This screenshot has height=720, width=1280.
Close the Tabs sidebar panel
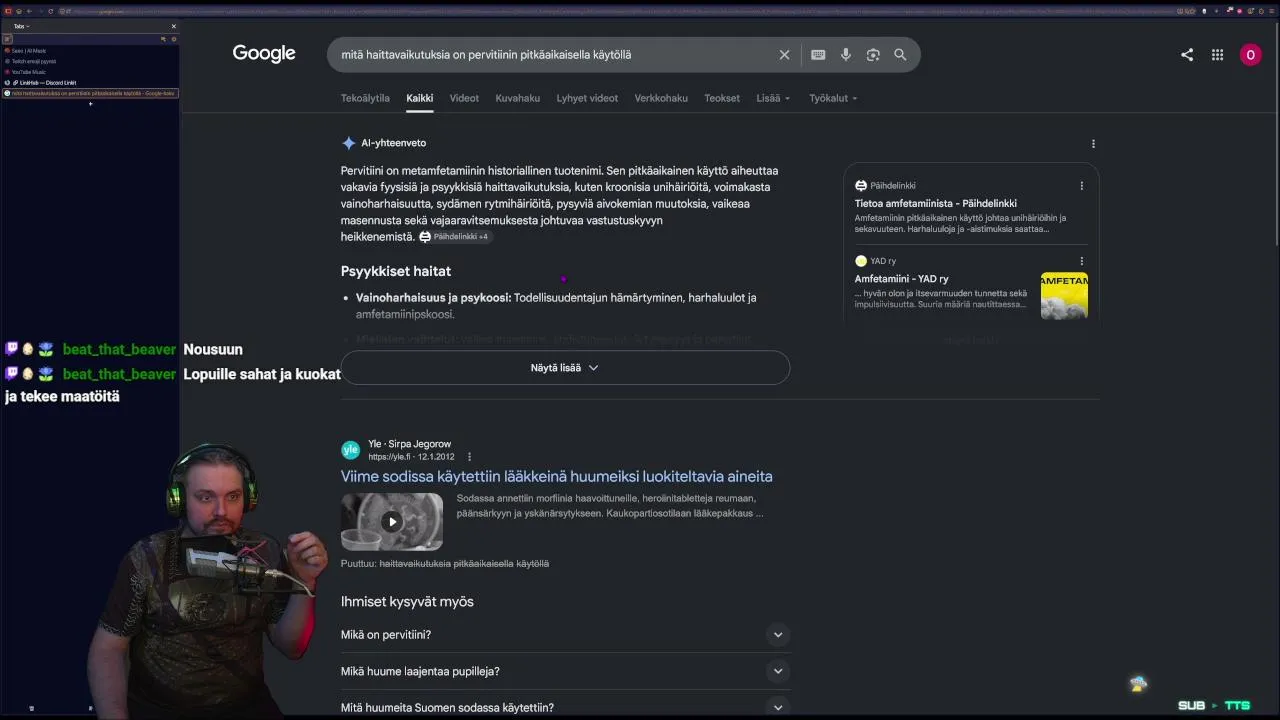173,26
